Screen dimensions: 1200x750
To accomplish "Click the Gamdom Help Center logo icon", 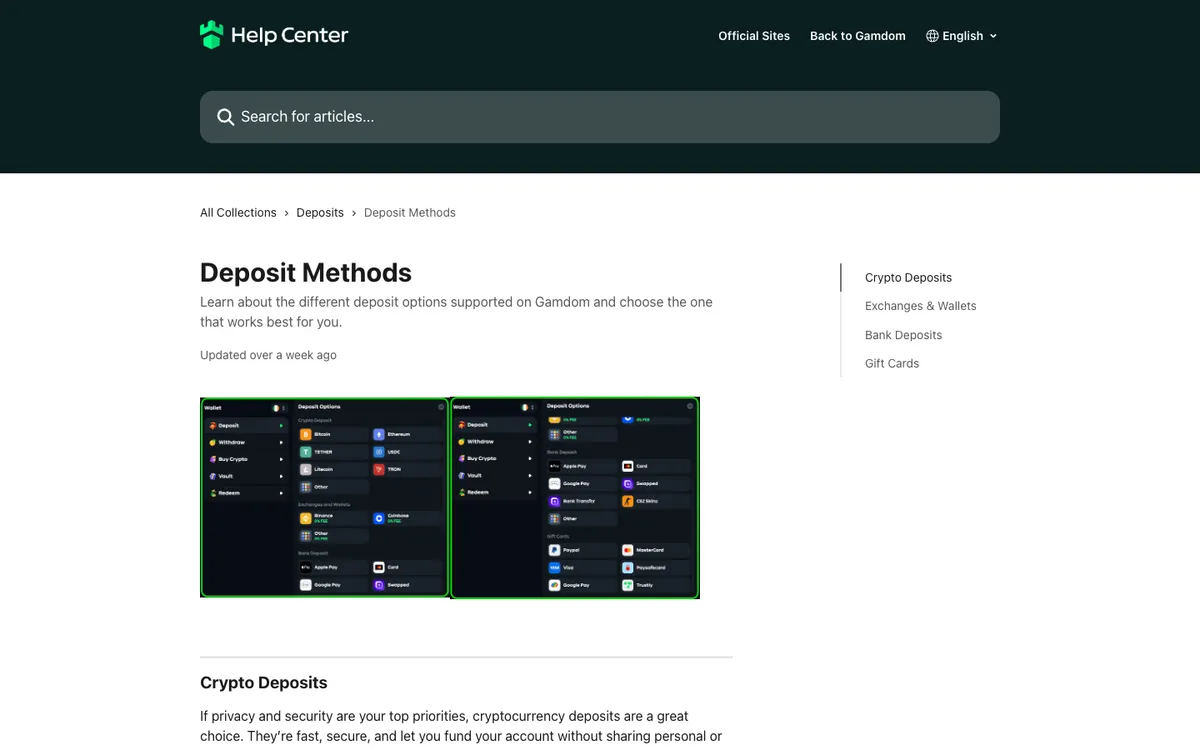I will click(211, 35).
